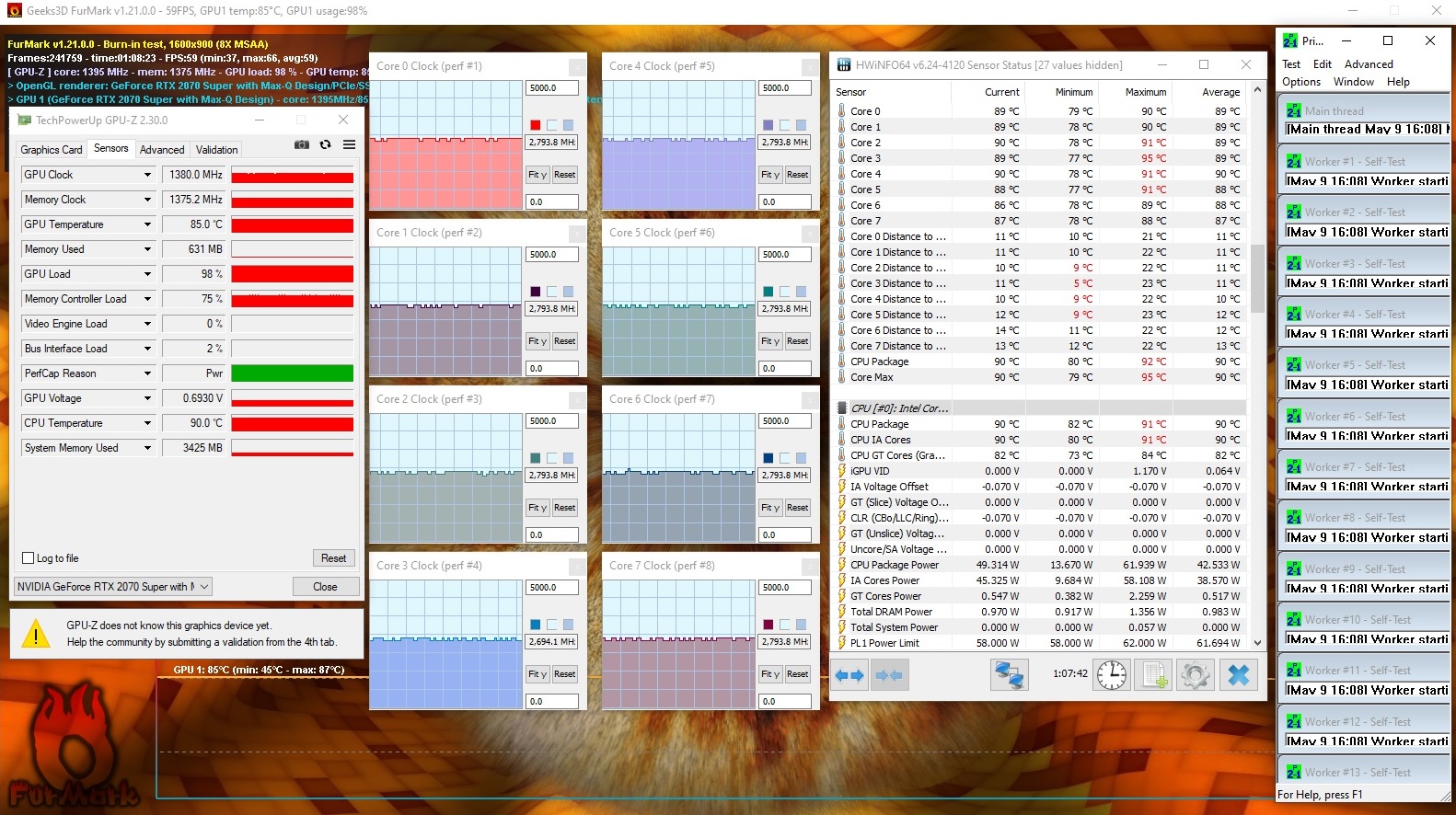Open the NVIDIA GeForce RTX 2070 device dropdown
The width and height of the screenshot is (1456, 815).
click(x=113, y=587)
